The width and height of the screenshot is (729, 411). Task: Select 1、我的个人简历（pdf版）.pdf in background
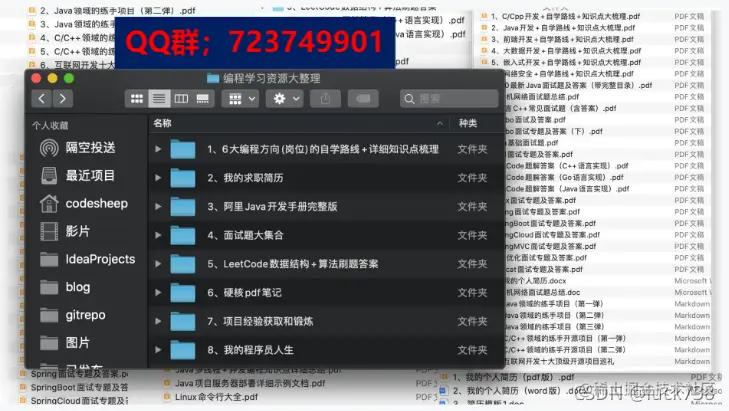coord(513,377)
